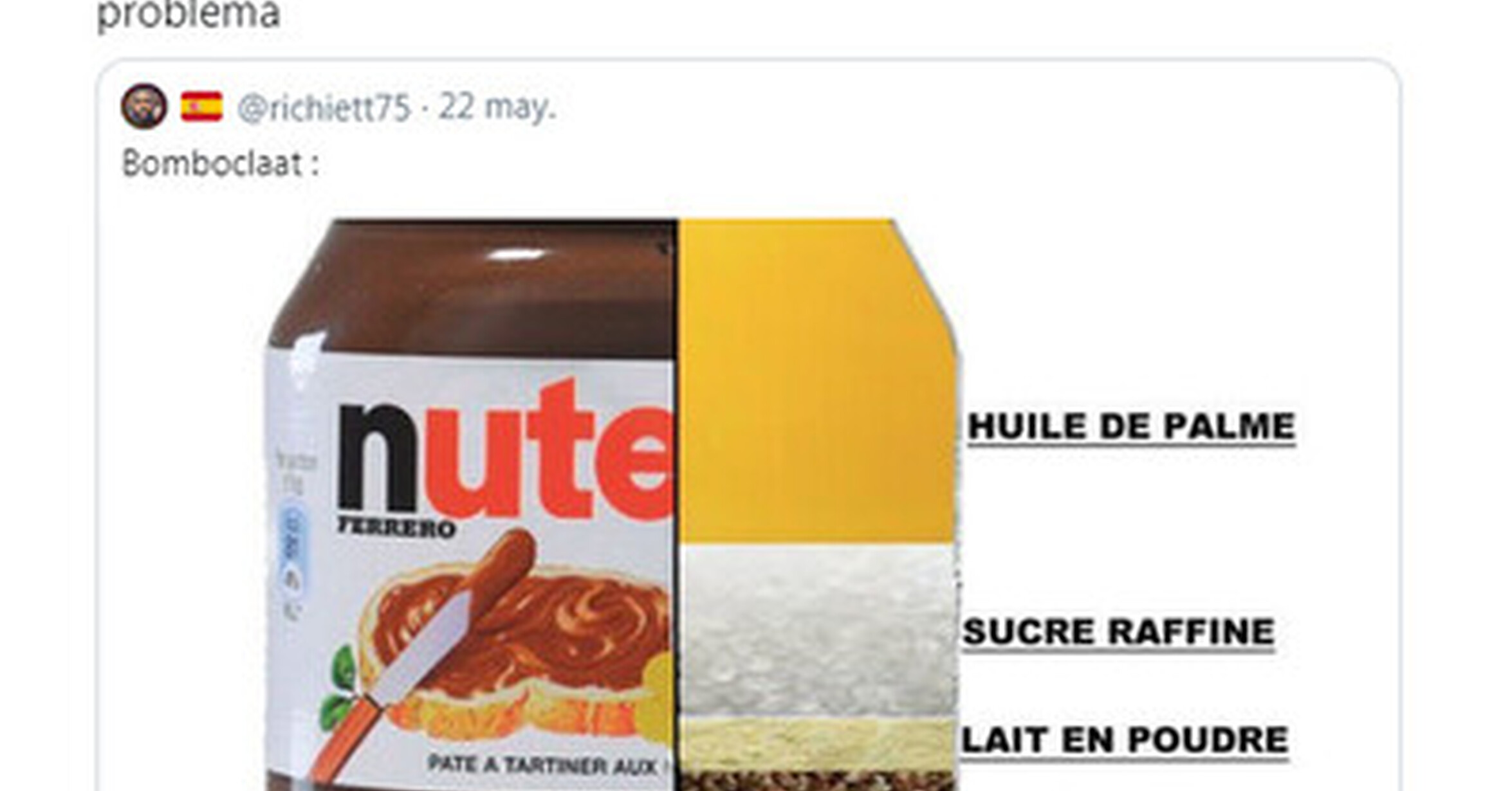Image resolution: width=1512 pixels, height=791 pixels.
Task: Click the LAIT EN POUDRE label
Action: [x=1125, y=740]
